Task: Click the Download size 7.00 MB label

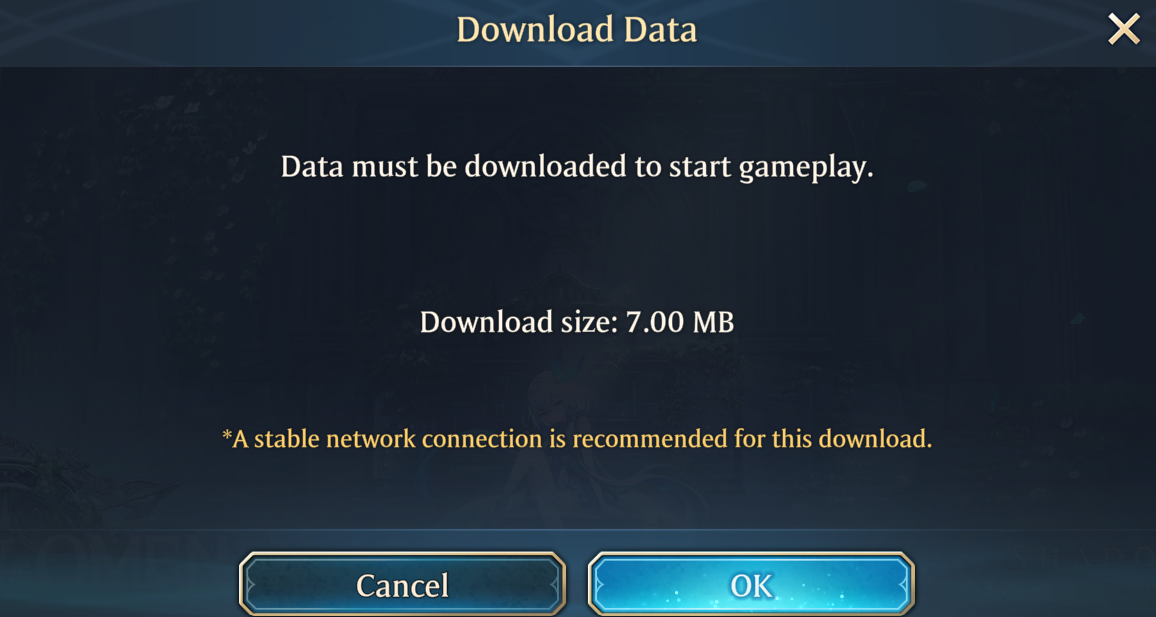Action: click(577, 322)
